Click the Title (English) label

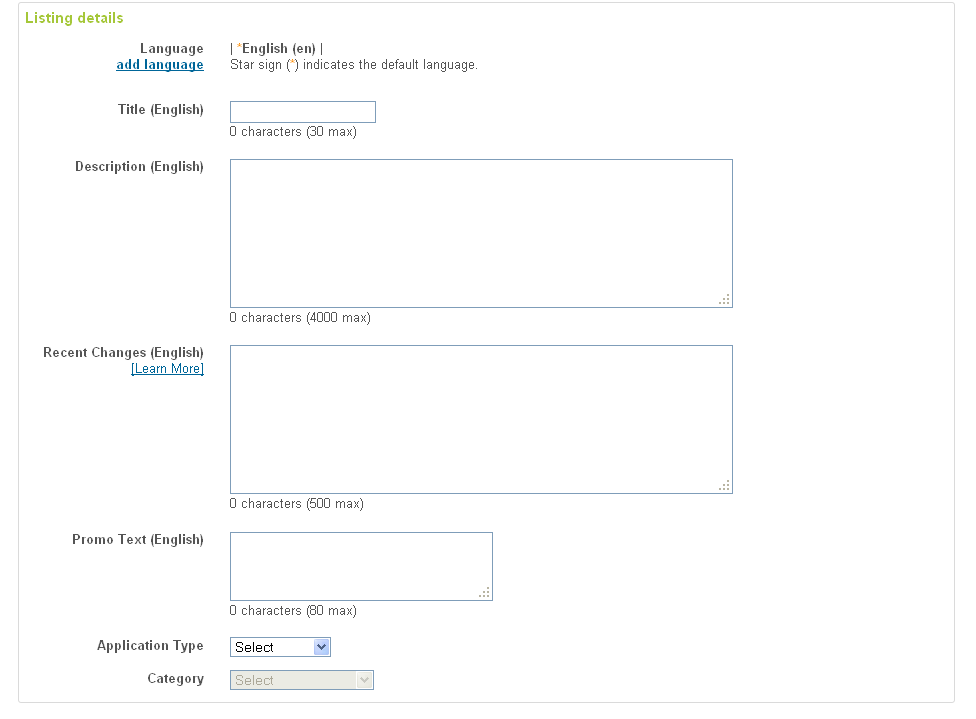tap(161, 110)
